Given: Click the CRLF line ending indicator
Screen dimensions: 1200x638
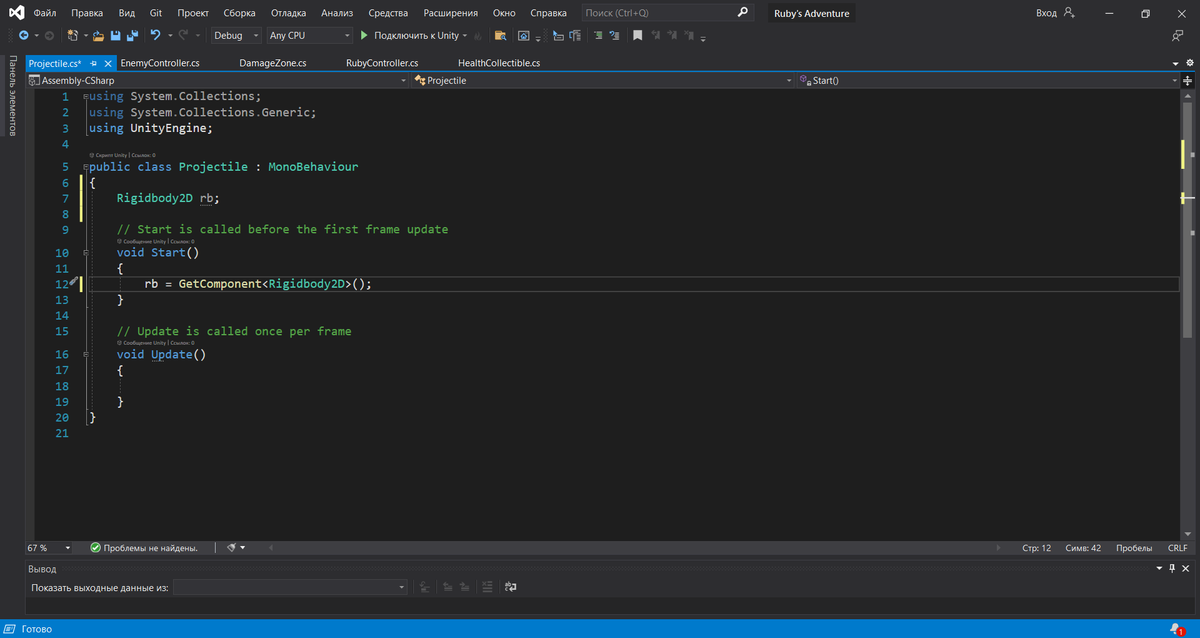Looking at the screenshot, I should 1177,548.
